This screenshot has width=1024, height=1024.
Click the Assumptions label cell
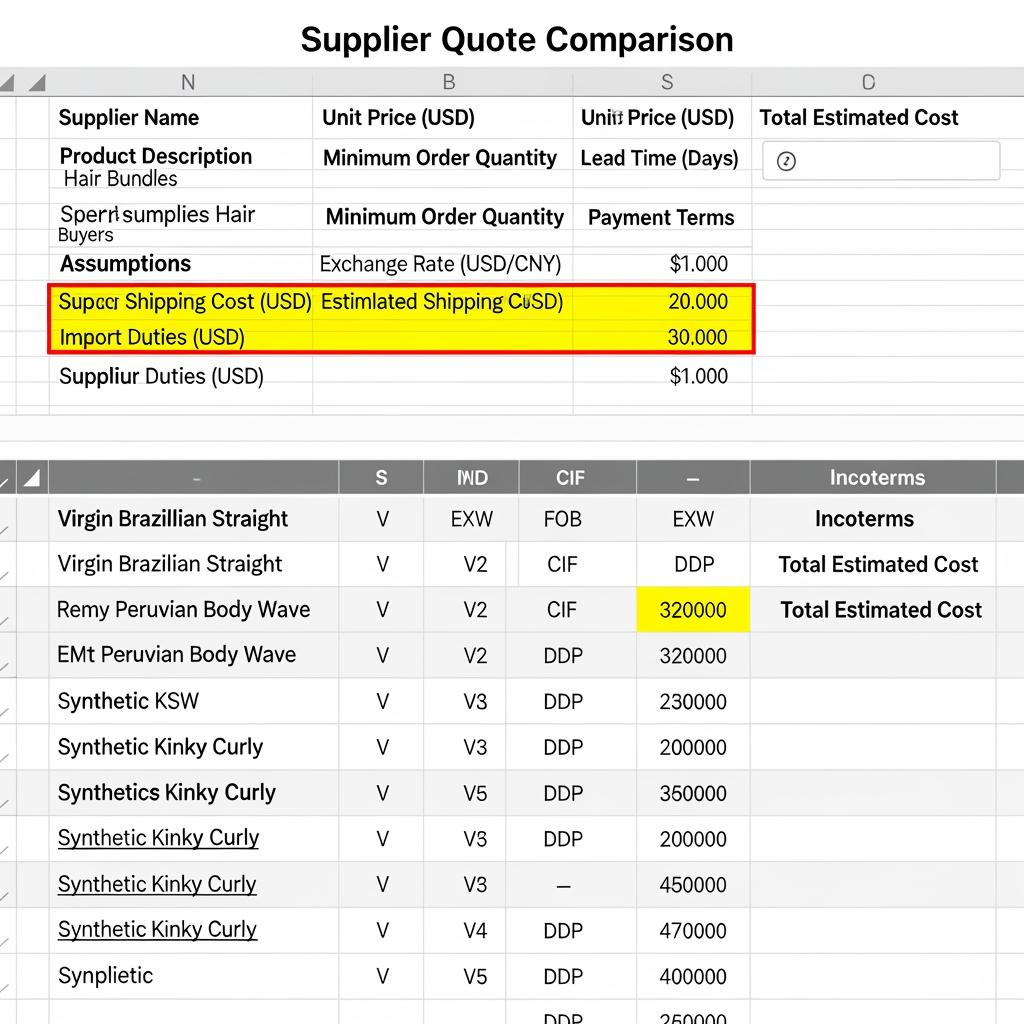(x=125, y=264)
